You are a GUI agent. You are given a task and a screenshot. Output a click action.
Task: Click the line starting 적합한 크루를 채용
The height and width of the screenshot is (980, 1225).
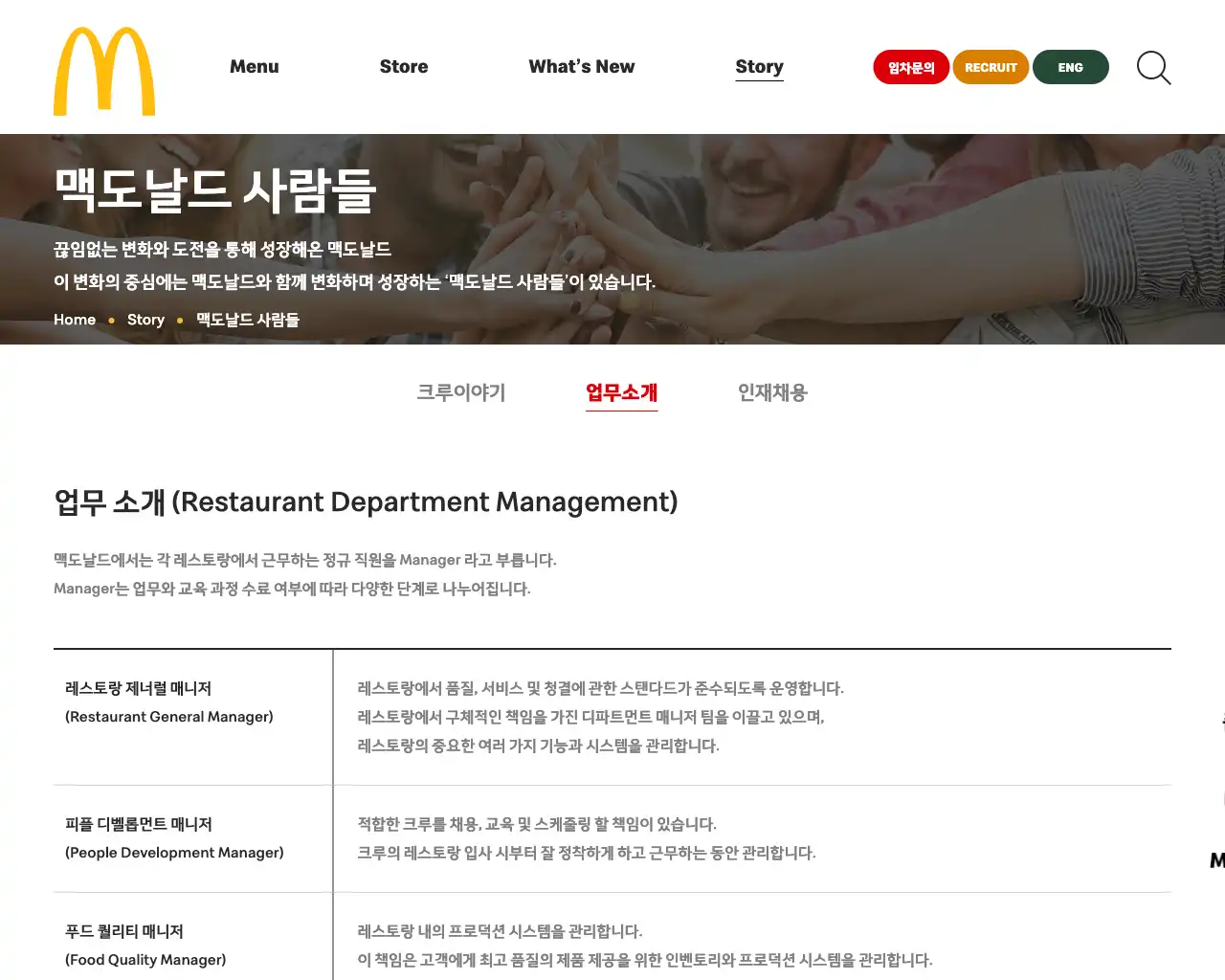tap(537, 824)
